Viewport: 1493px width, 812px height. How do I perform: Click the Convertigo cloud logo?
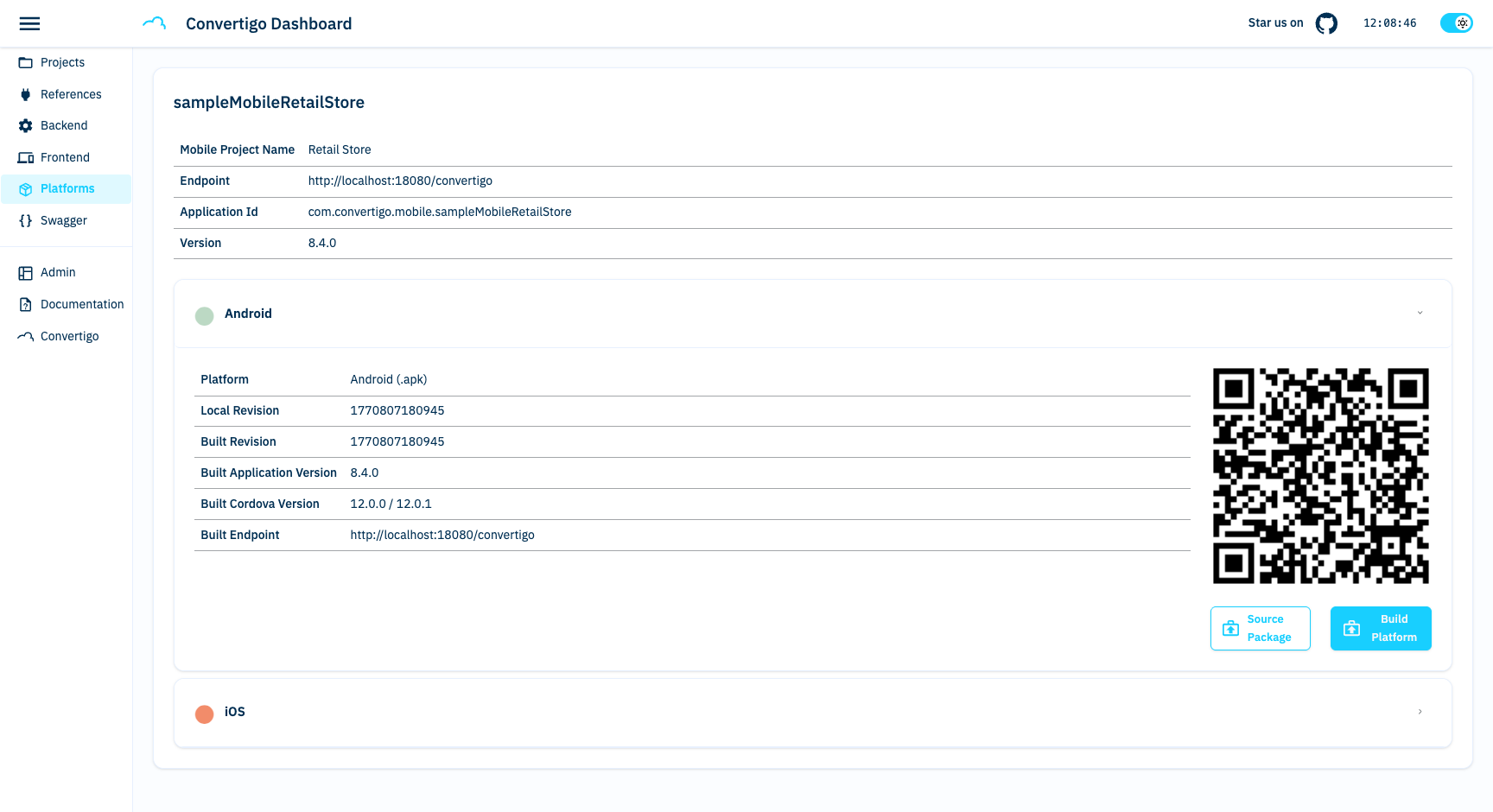[x=154, y=23]
